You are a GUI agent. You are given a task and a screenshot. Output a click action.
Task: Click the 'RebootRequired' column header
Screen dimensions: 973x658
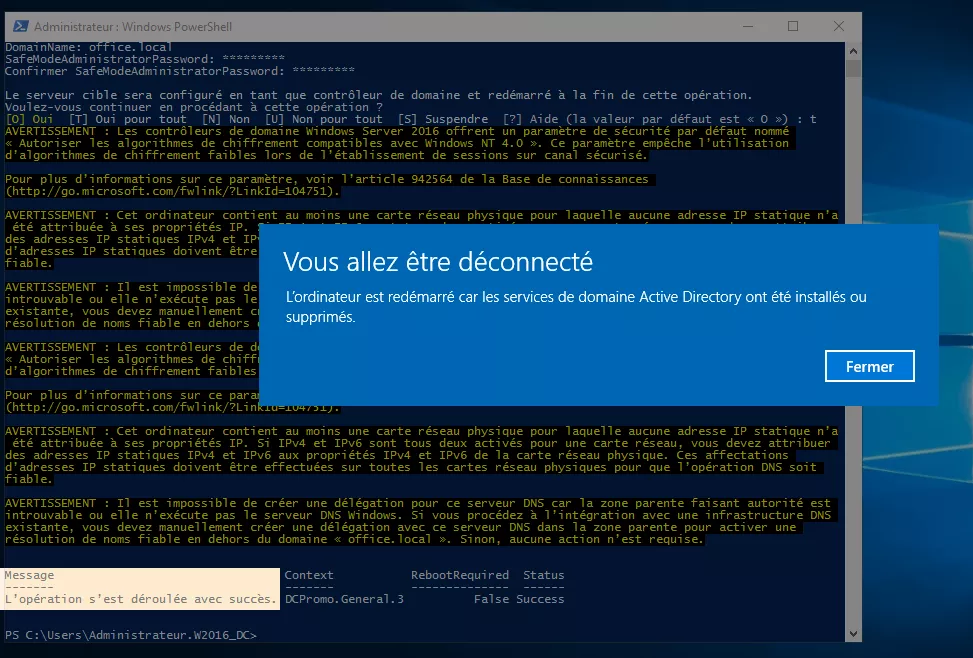tap(460, 575)
